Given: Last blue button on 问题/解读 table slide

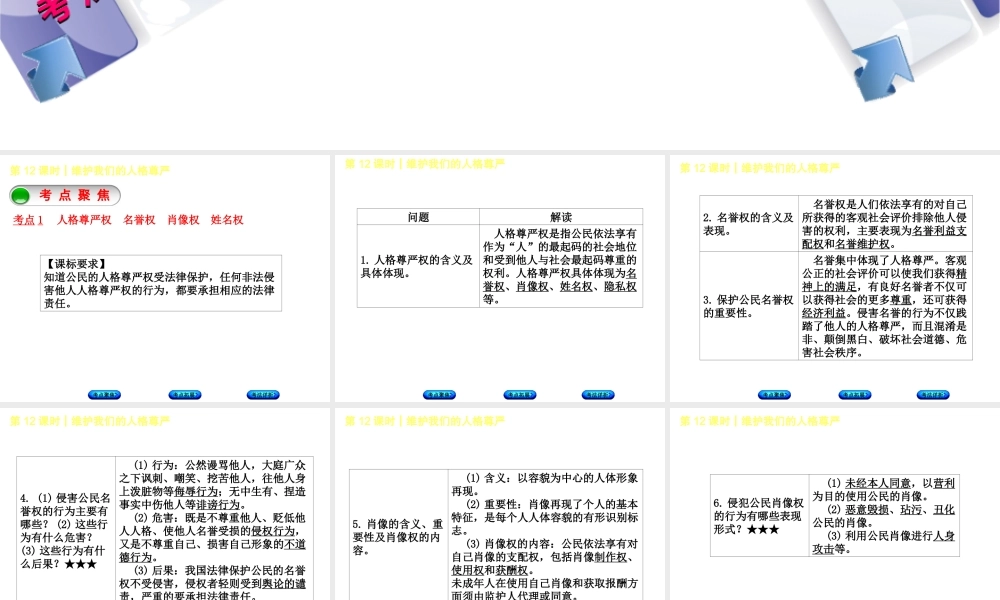Looking at the screenshot, I should (598, 395).
